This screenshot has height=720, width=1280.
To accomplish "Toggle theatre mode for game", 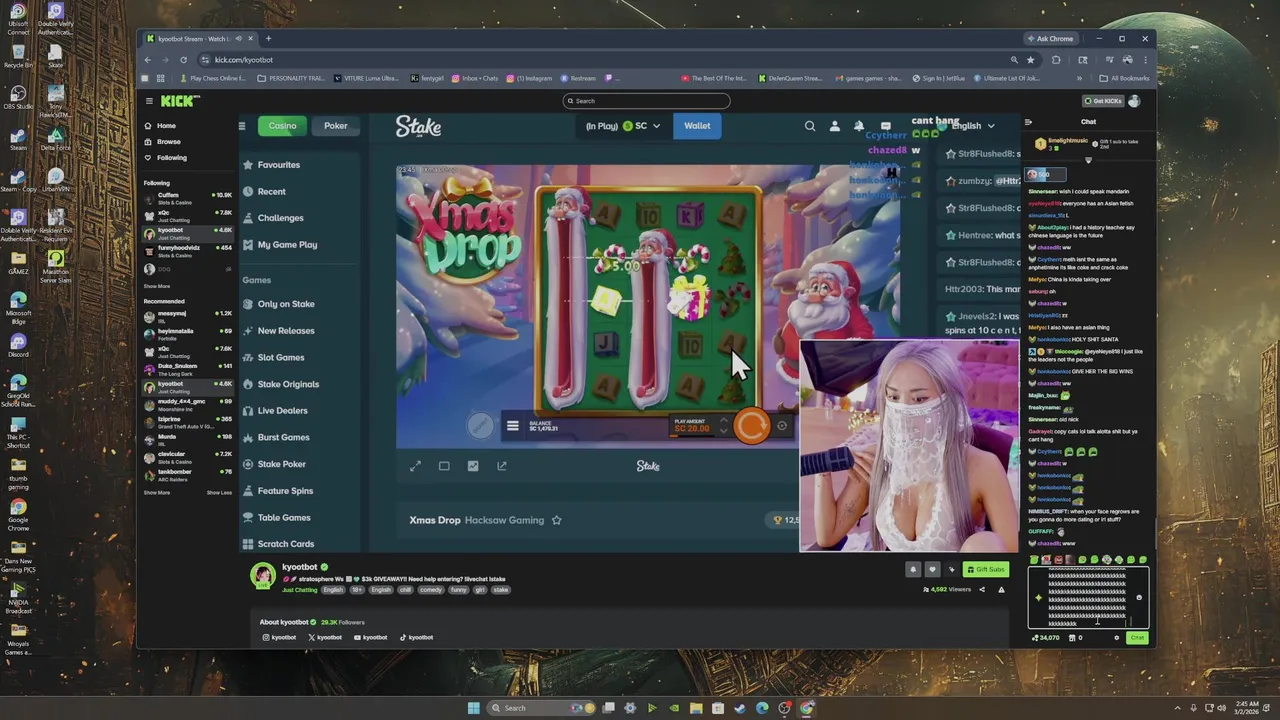I will 444,466.
